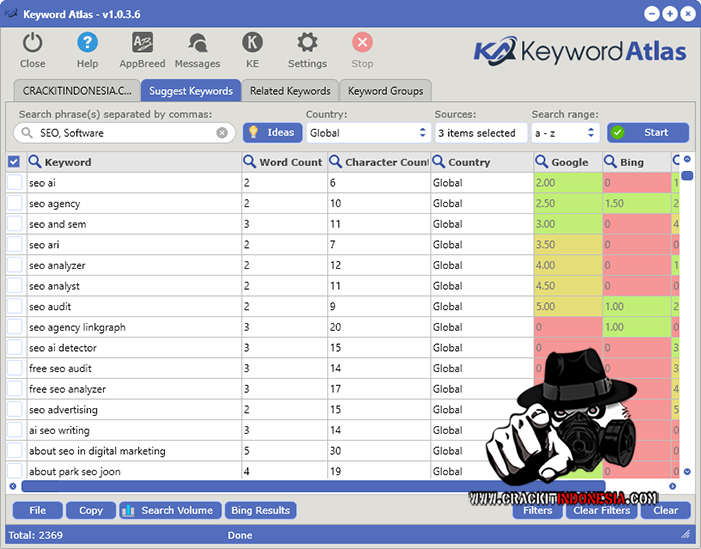Toggle the select-all checkbox in header
Image resolution: width=701 pixels, height=549 pixels.
pyautogui.click(x=14, y=162)
